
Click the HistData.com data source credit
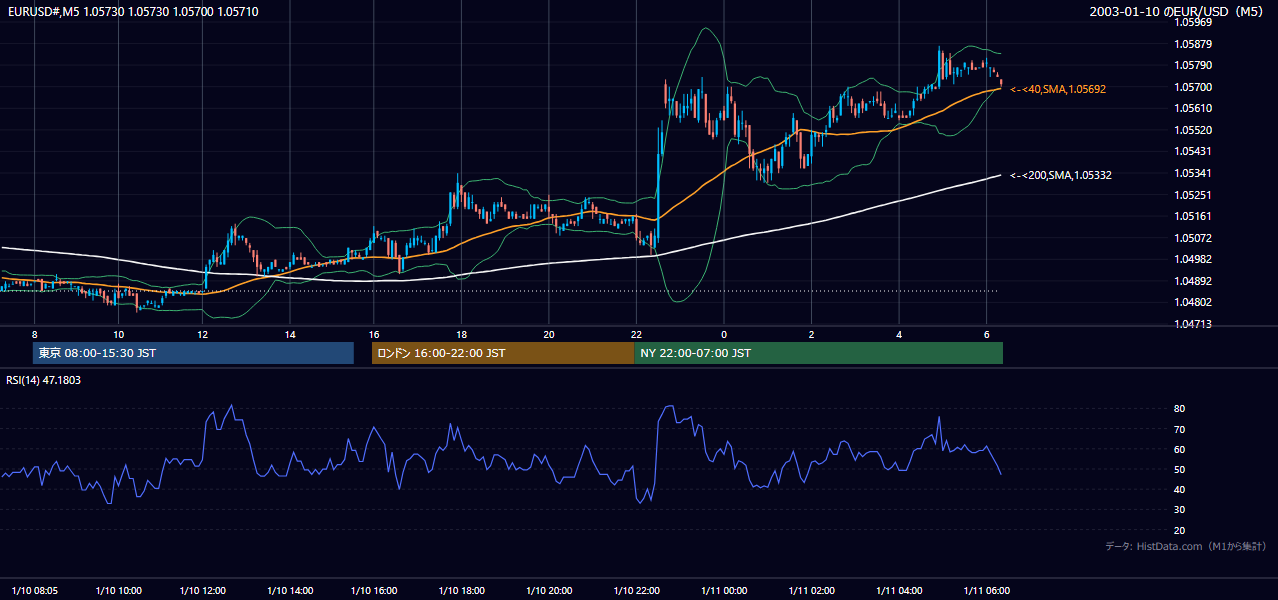tap(1185, 546)
